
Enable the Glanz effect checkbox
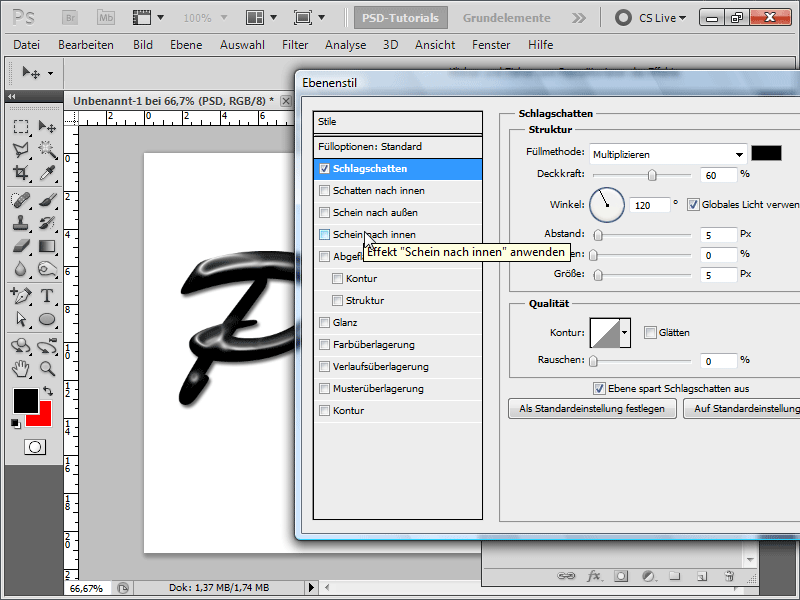(x=324, y=322)
